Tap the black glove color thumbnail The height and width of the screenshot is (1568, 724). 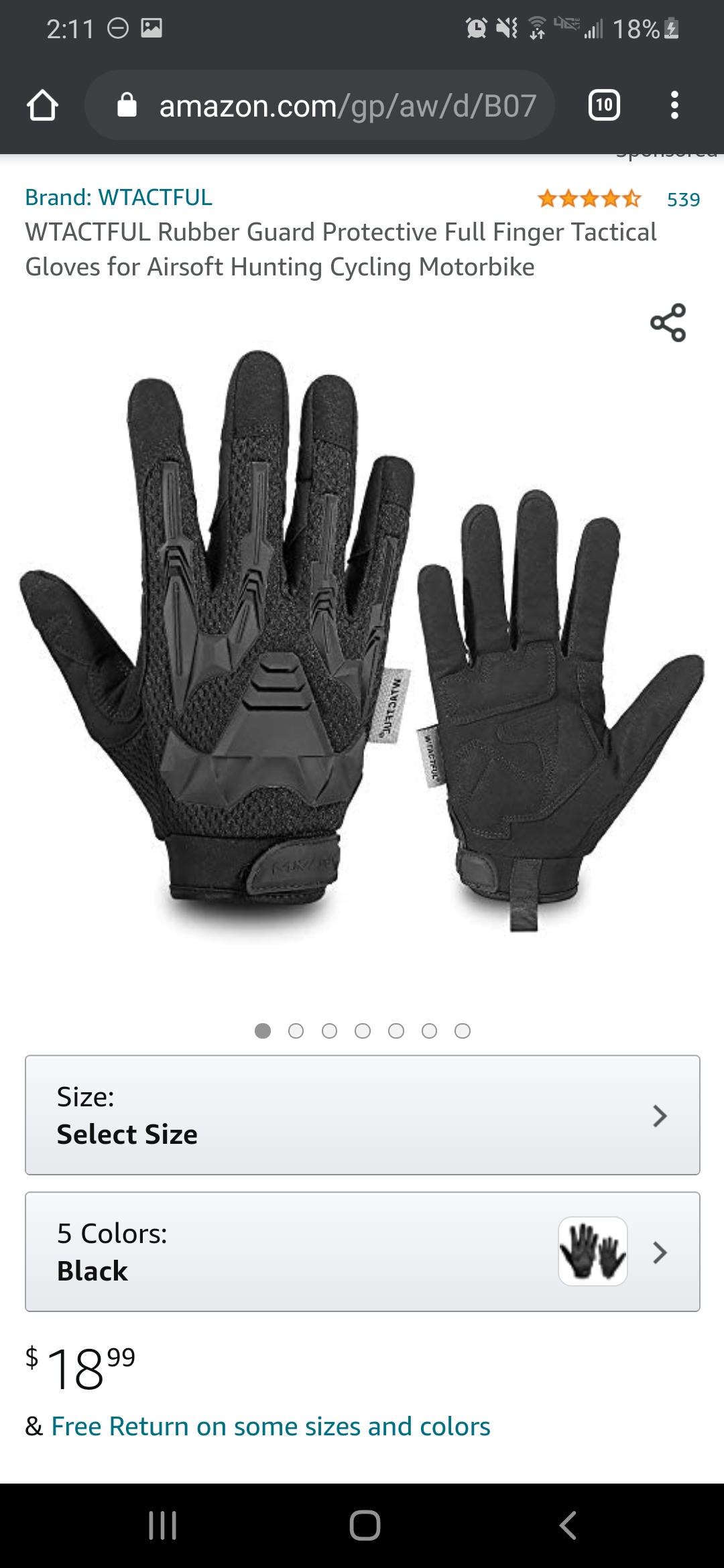[x=593, y=1251]
